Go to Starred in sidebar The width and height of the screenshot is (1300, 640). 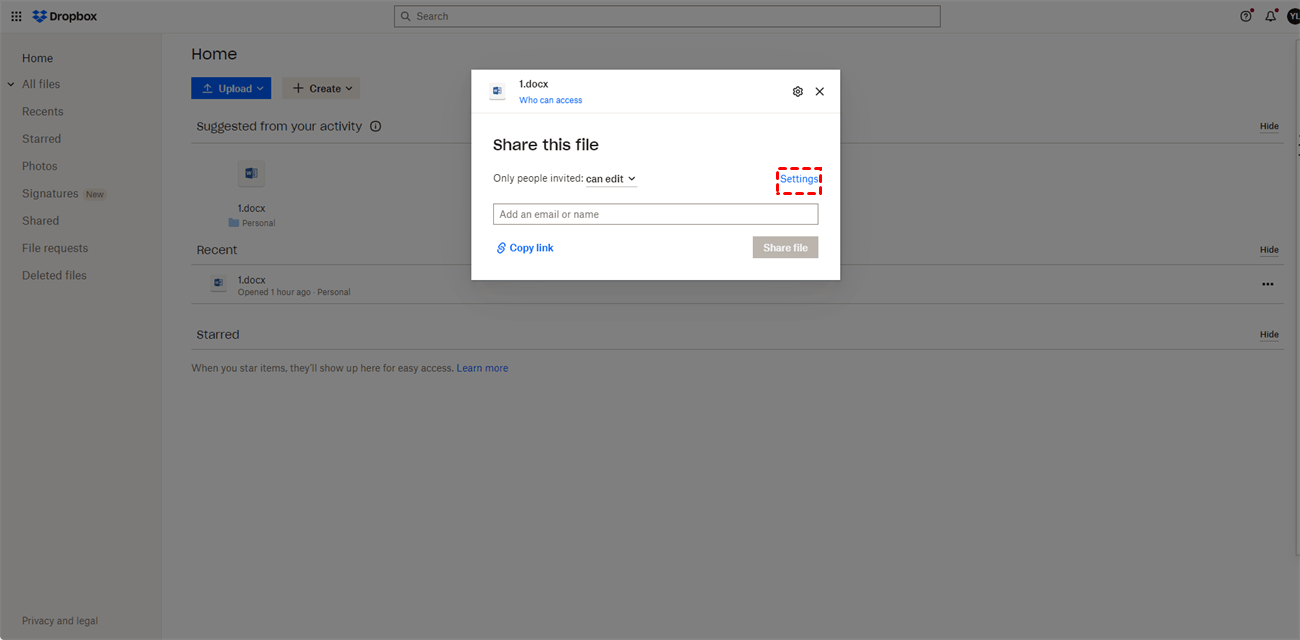coord(41,139)
